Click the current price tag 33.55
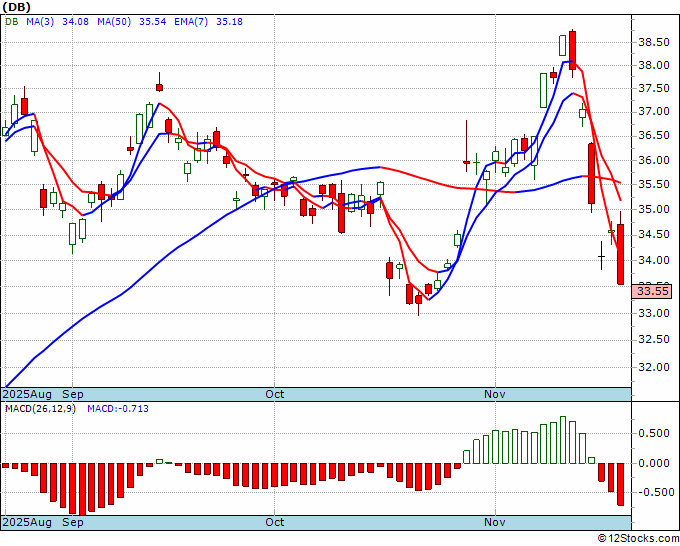This screenshot has height=546, width=680. pos(654,291)
